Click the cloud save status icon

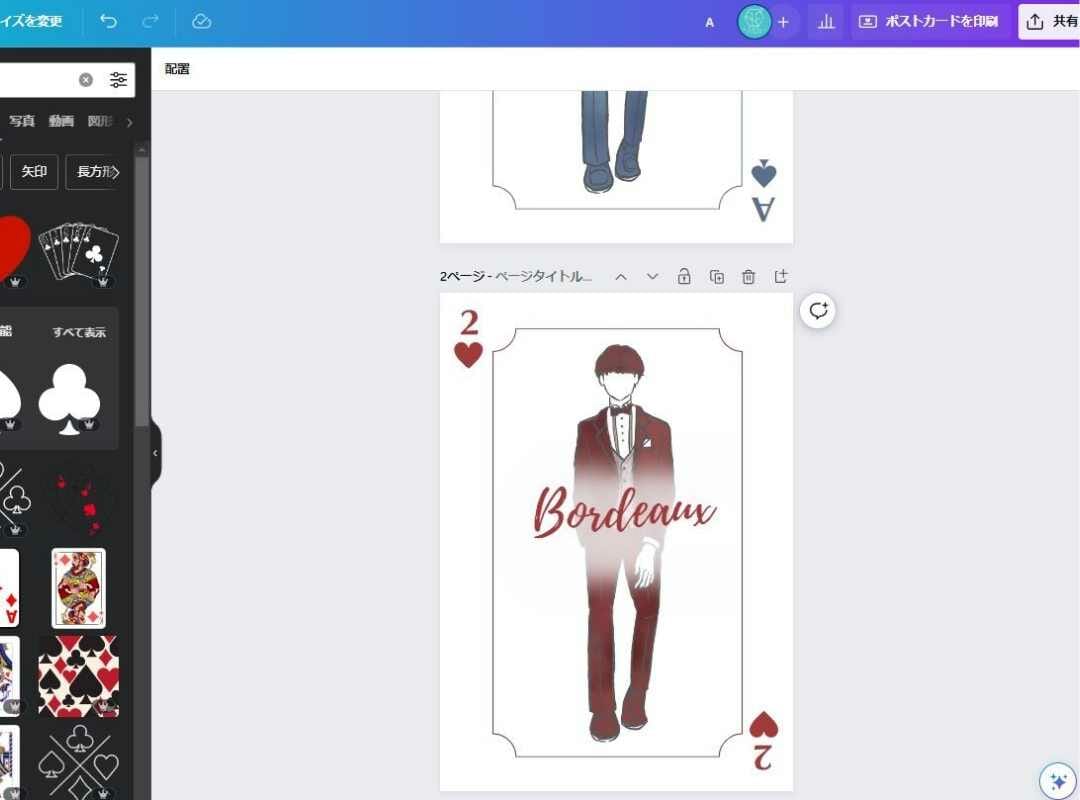[201, 21]
